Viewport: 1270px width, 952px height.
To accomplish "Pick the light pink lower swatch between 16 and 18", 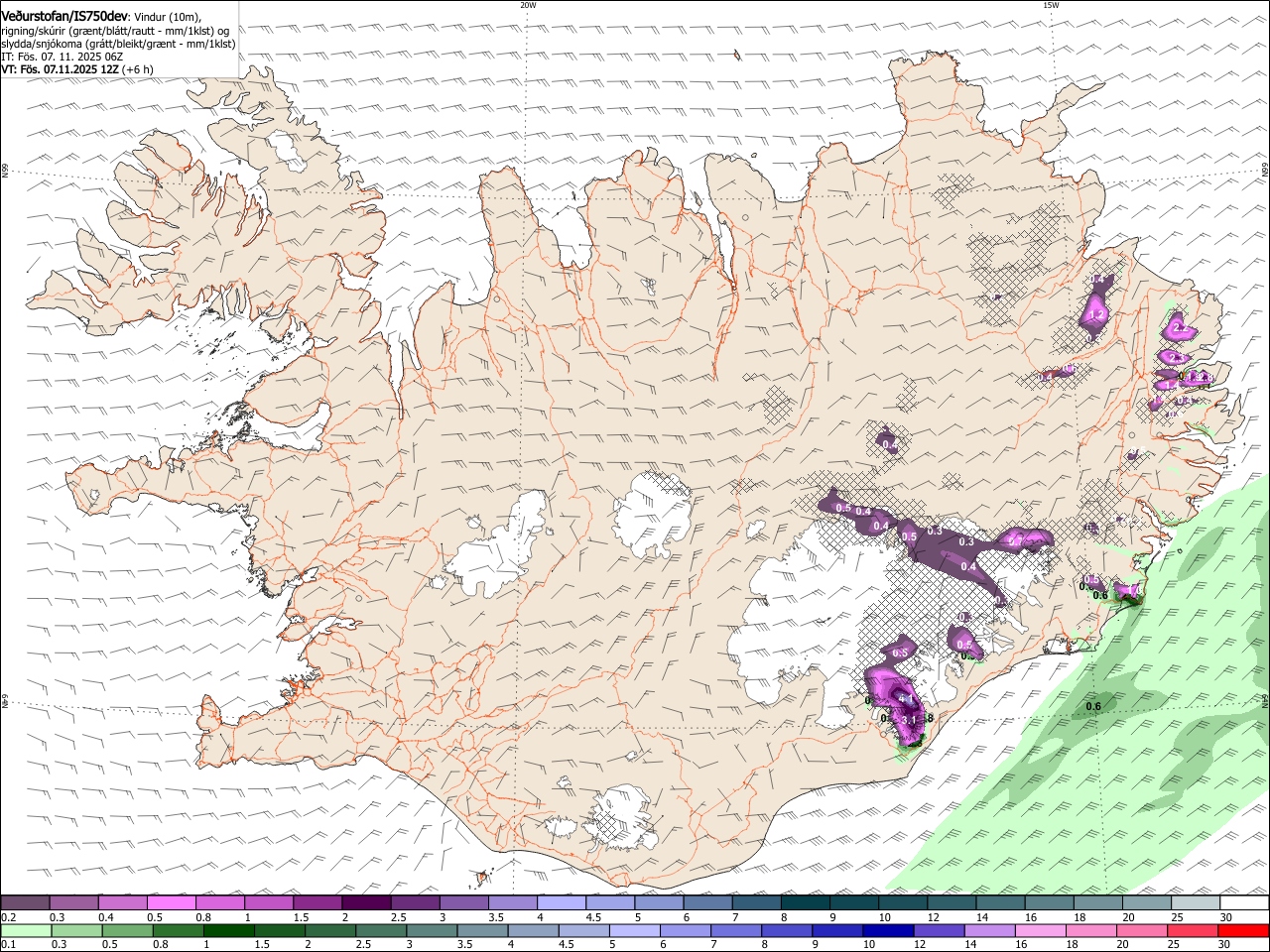I will [x=1040, y=931].
